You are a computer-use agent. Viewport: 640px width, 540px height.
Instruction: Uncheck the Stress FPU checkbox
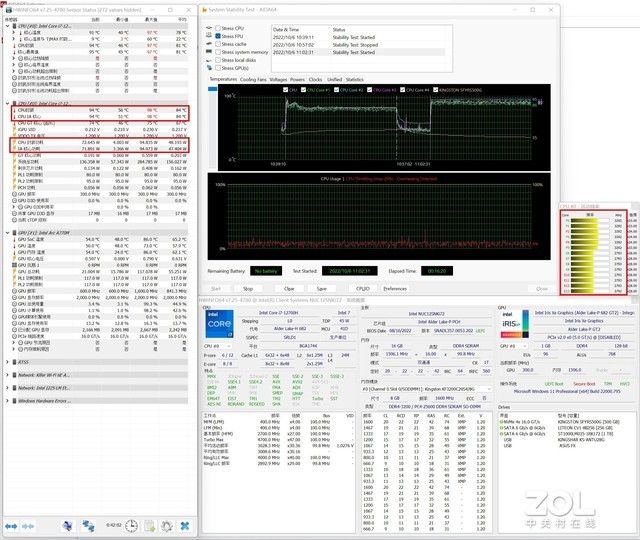pyautogui.click(x=219, y=35)
